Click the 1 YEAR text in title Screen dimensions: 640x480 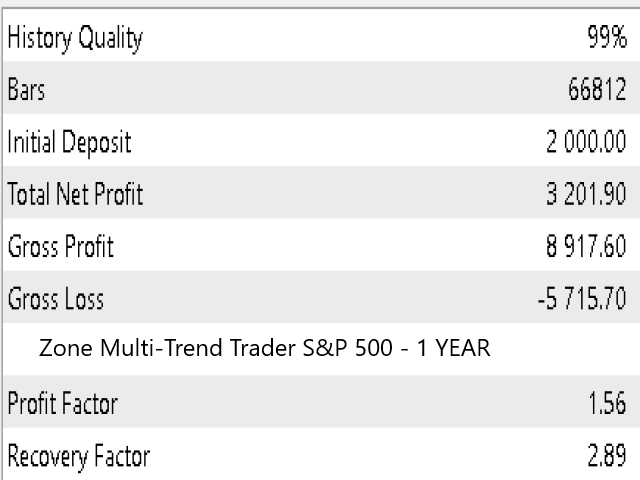tap(453, 348)
